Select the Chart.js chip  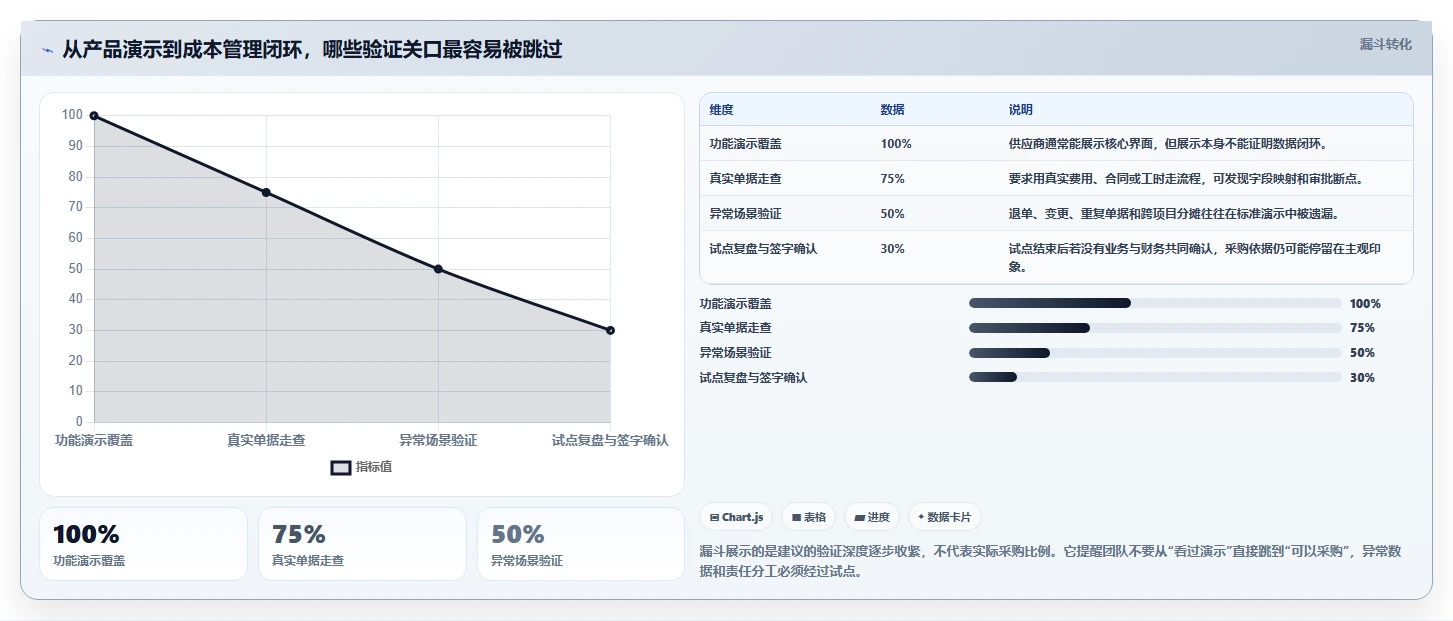(x=736, y=517)
